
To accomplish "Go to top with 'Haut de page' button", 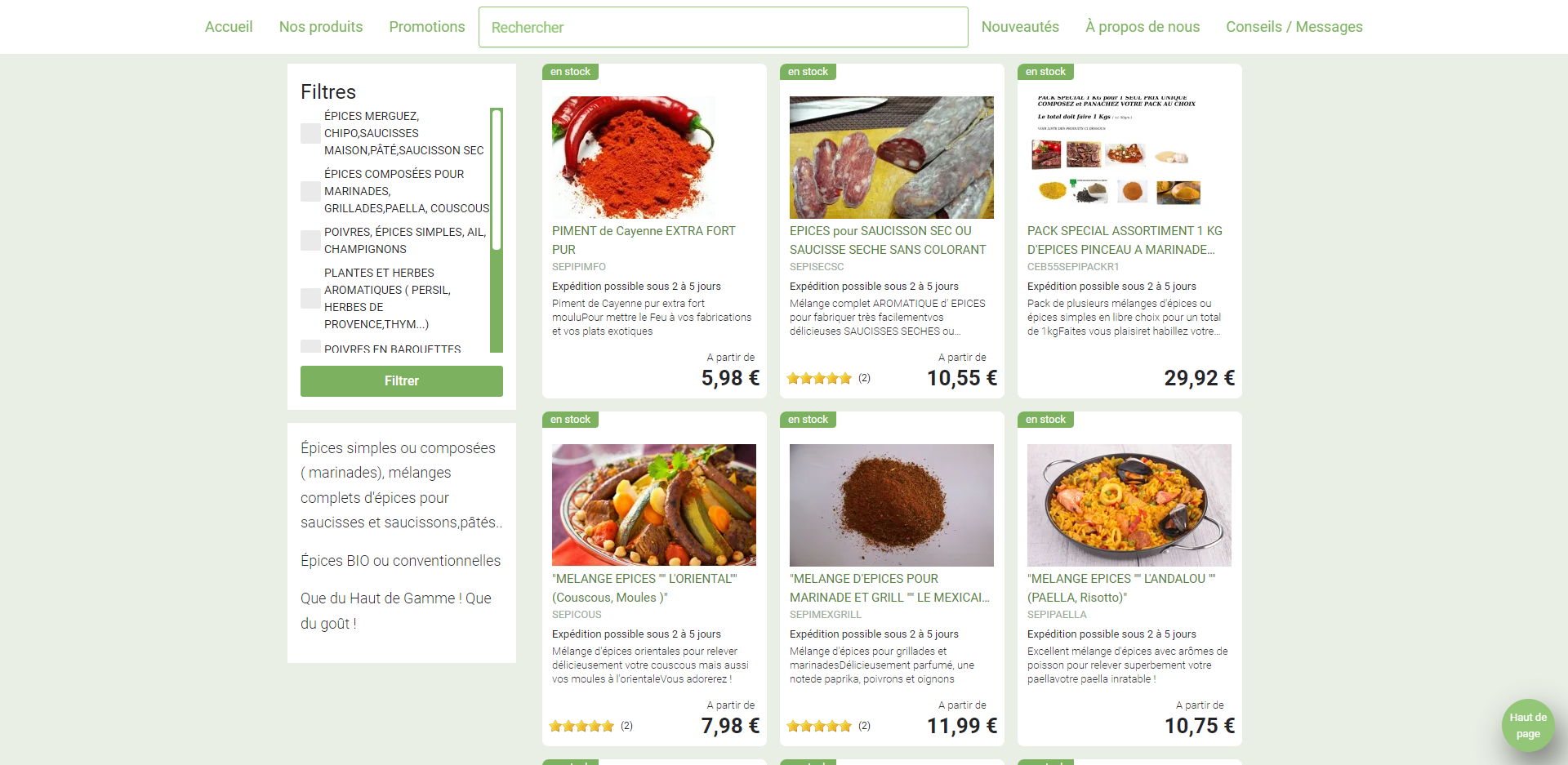I will 1528,725.
